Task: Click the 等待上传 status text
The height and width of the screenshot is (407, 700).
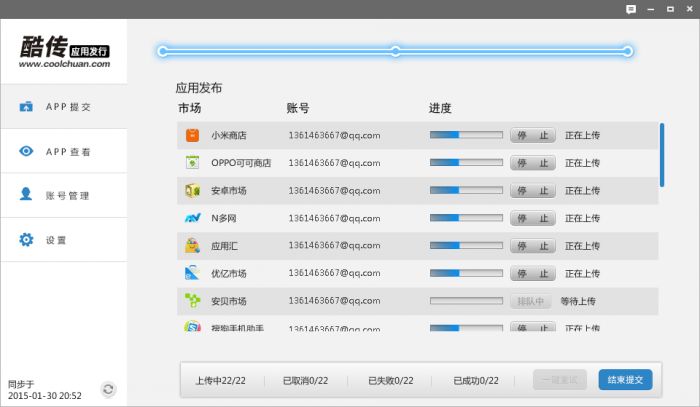Action: tap(578, 301)
